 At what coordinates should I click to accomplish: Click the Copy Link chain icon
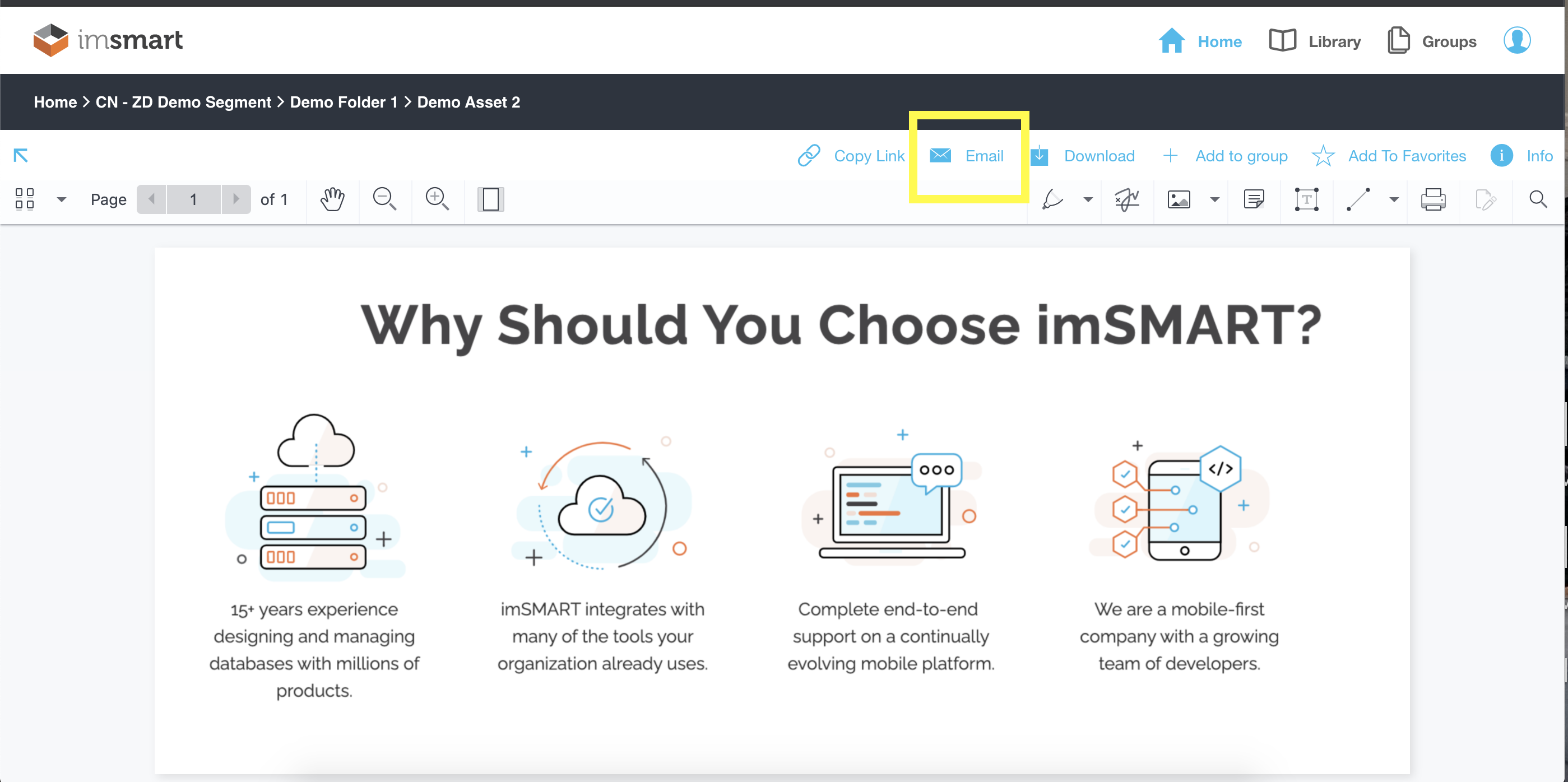coord(809,156)
